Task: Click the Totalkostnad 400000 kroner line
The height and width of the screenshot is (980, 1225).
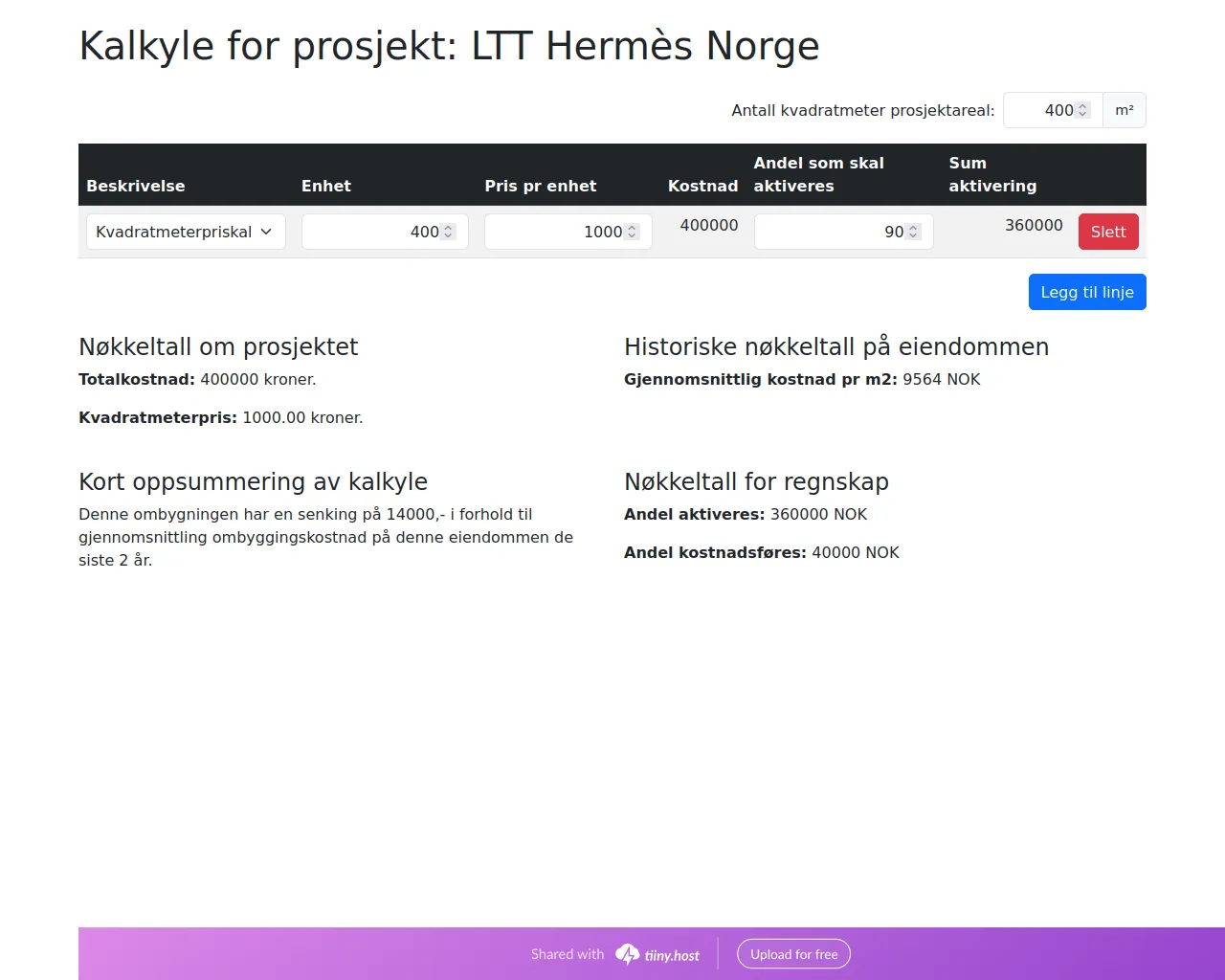Action: 197,379
